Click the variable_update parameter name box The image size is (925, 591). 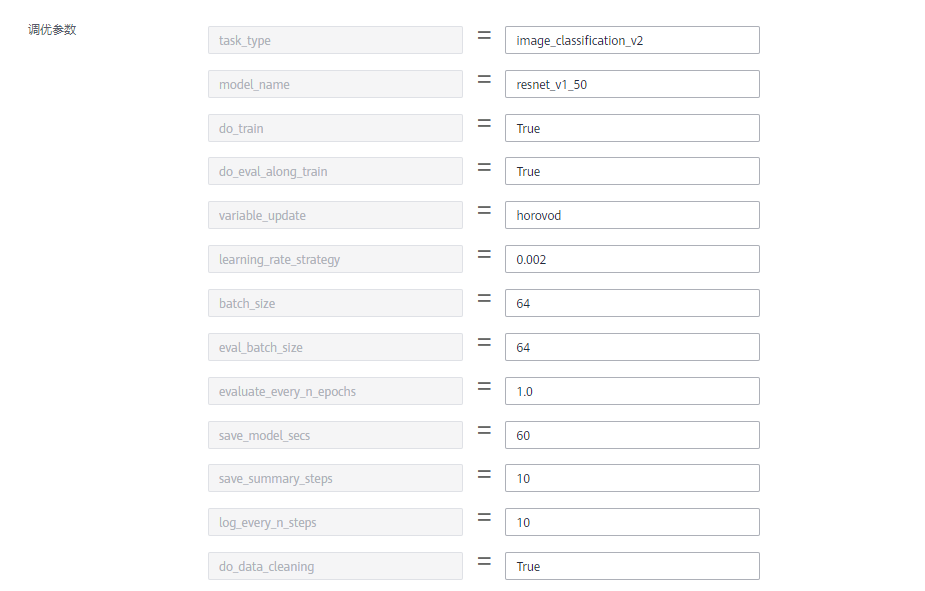[x=335, y=215]
